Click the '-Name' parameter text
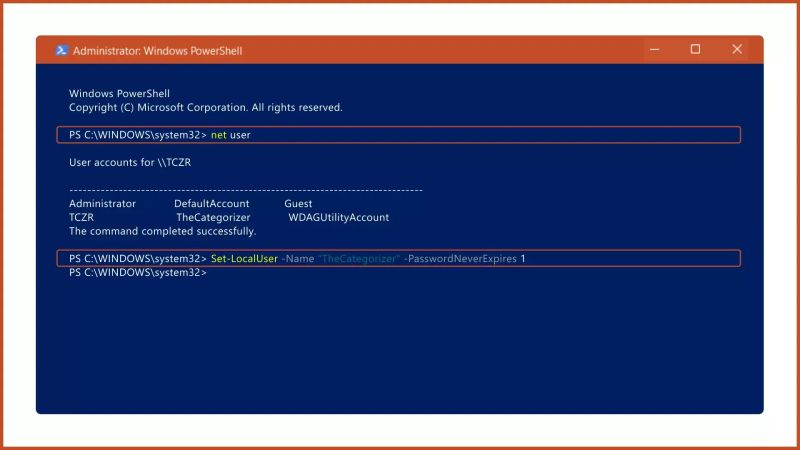 tap(298, 259)
